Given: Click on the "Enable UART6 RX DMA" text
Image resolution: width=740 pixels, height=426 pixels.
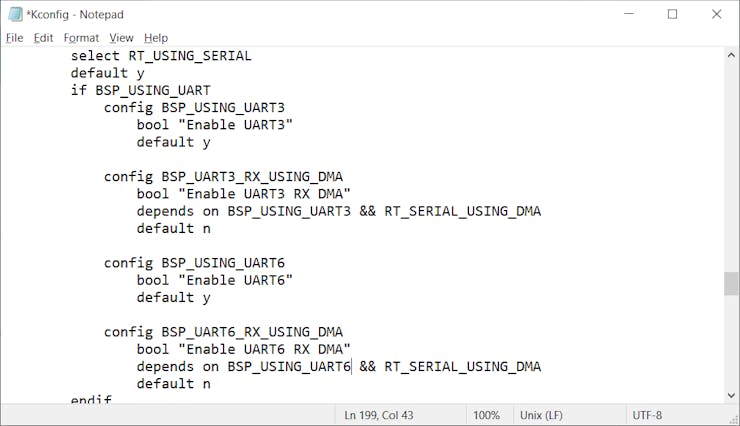Looking at the screenshot, I should (264, 349).
